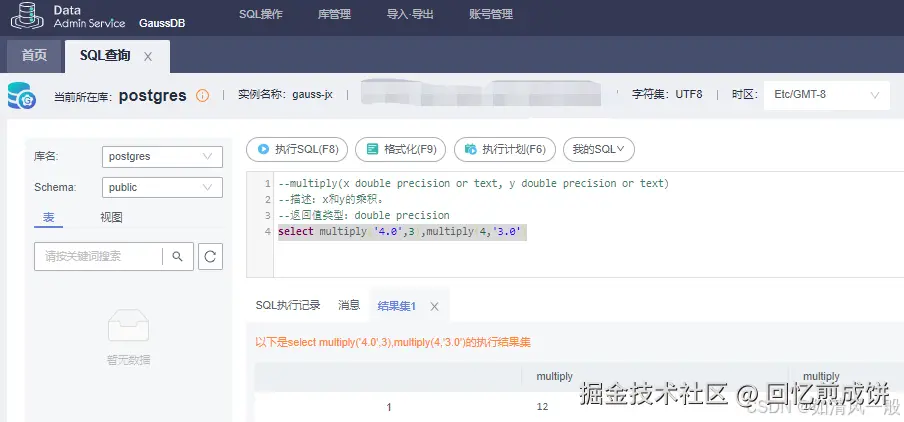Click the first multiply column header
The height and width of the screenshot is (422, 904).
tap(555, 376)
